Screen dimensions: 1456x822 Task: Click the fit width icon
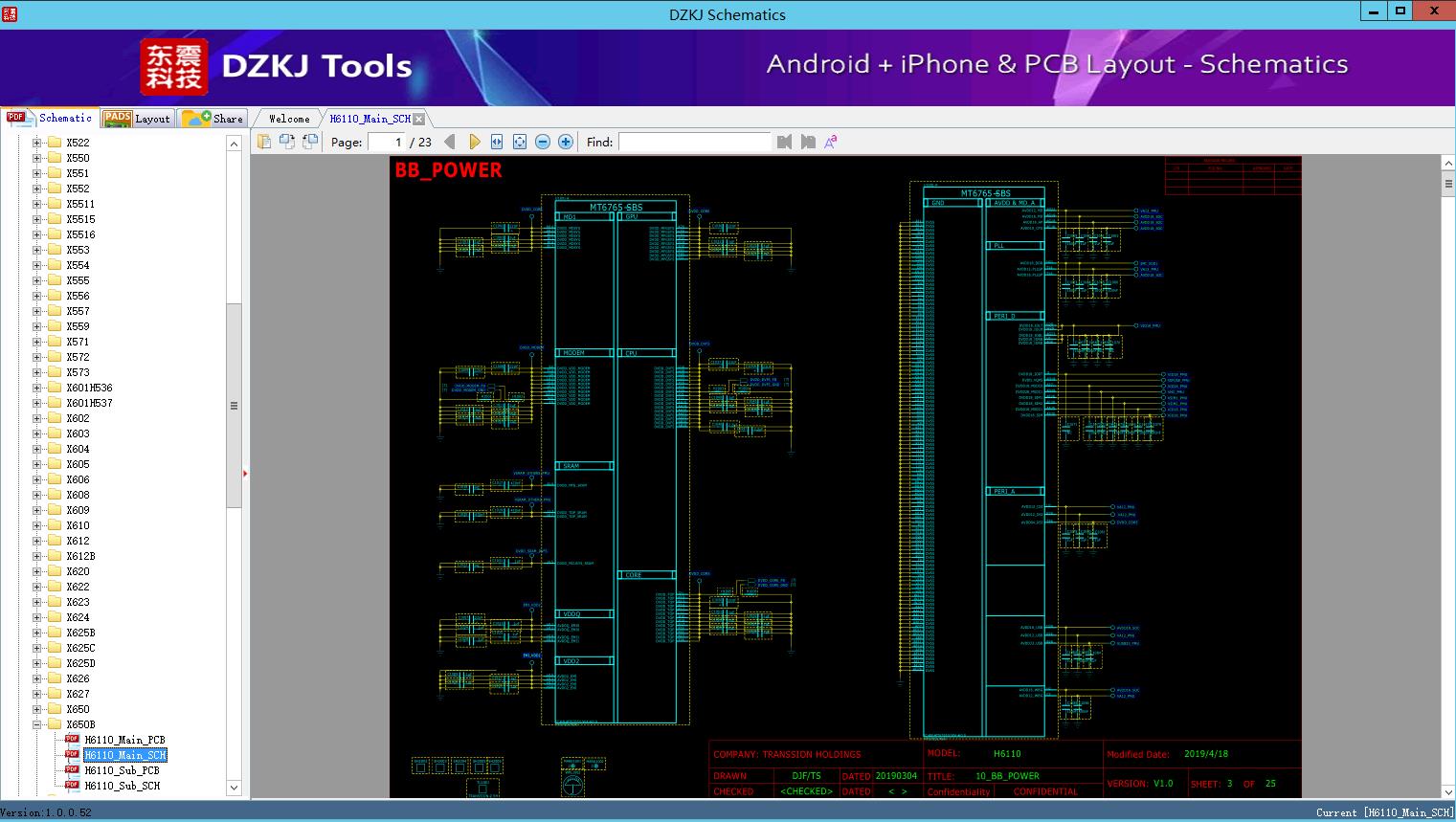pos(497,142)
